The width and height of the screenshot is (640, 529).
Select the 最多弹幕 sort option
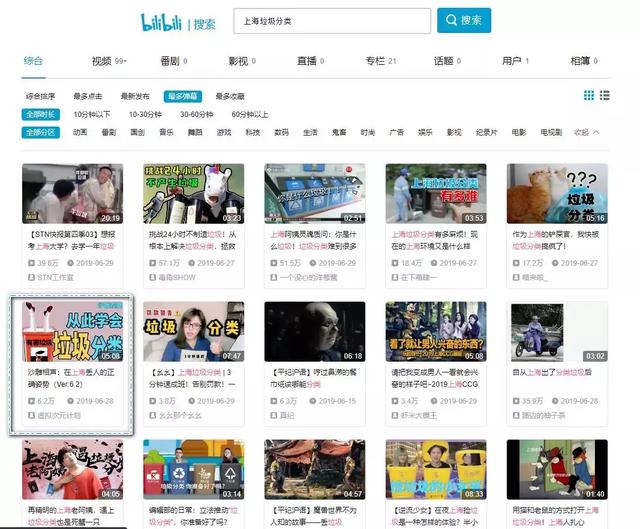pyautogui.click(x=182, y=96)
